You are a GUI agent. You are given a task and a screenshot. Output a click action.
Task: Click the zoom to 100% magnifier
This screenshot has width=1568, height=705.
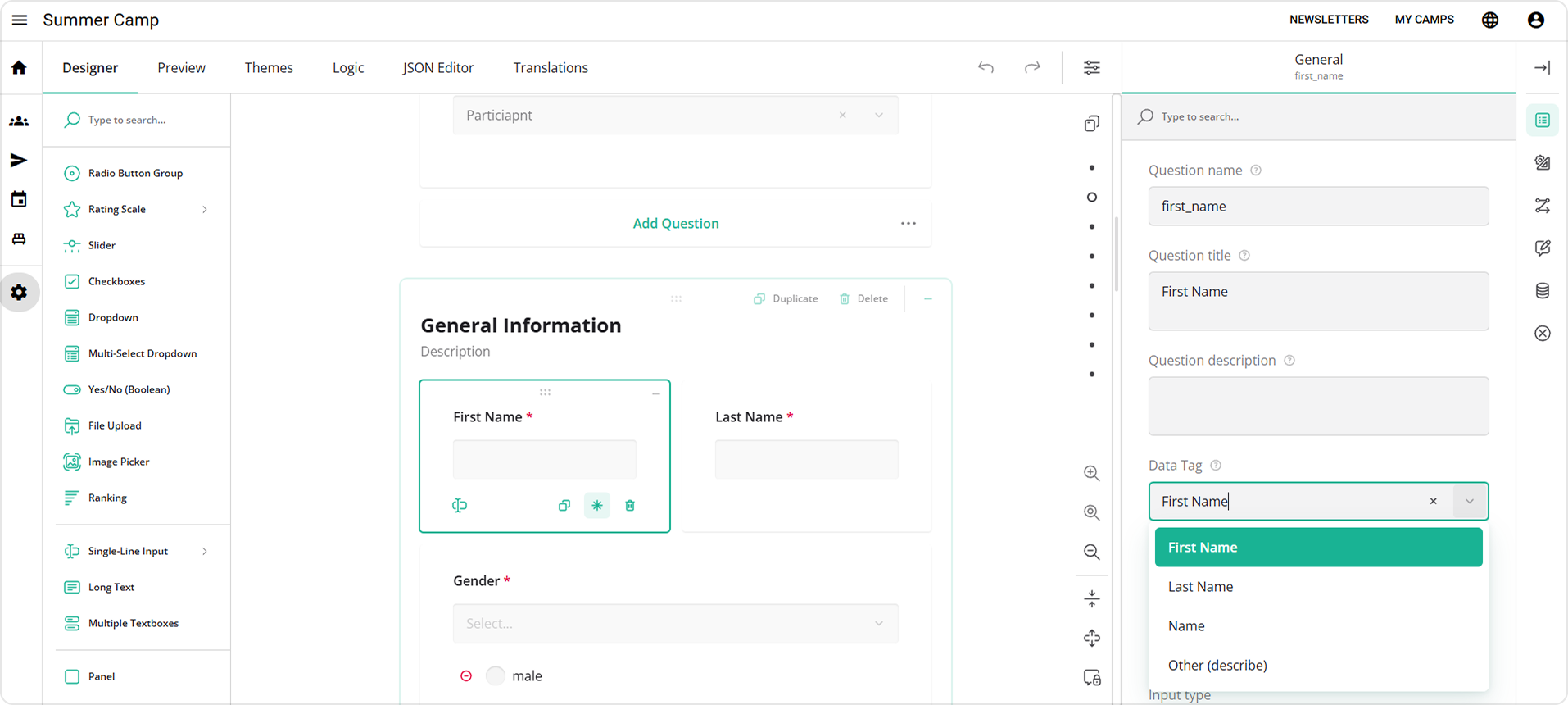(1092, 512)
